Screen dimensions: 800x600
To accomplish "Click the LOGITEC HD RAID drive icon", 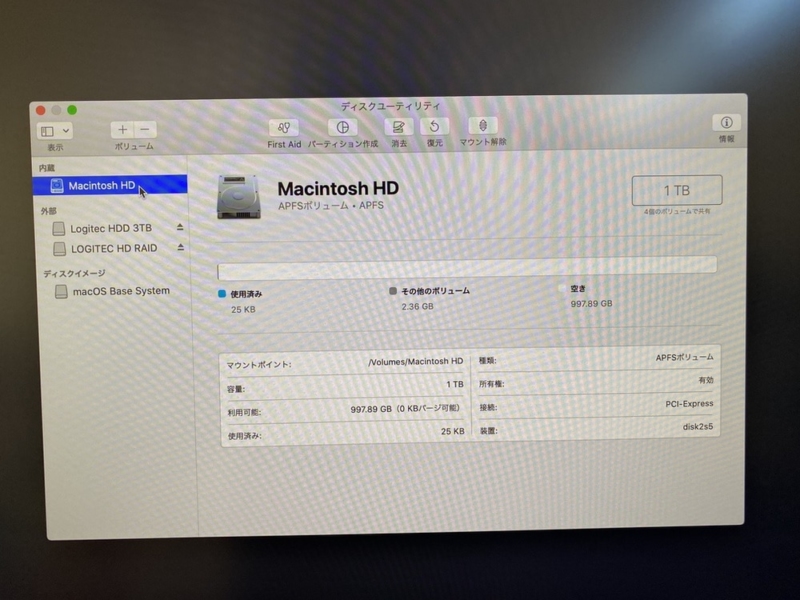I will [x=60, y=249].
